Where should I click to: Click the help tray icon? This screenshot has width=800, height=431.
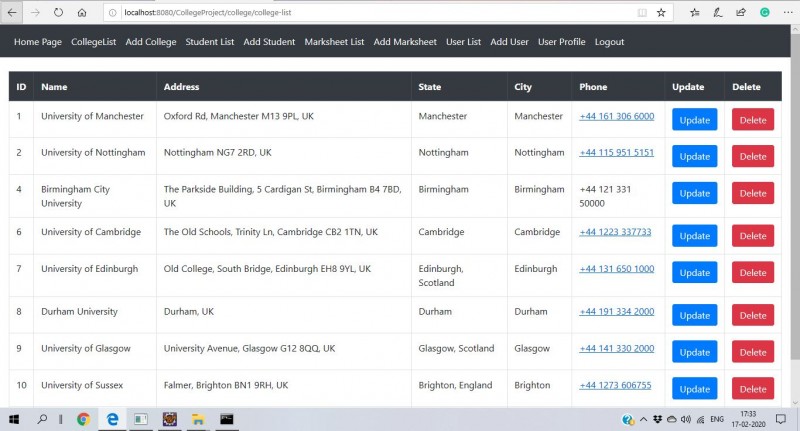(x=628, y=419)
